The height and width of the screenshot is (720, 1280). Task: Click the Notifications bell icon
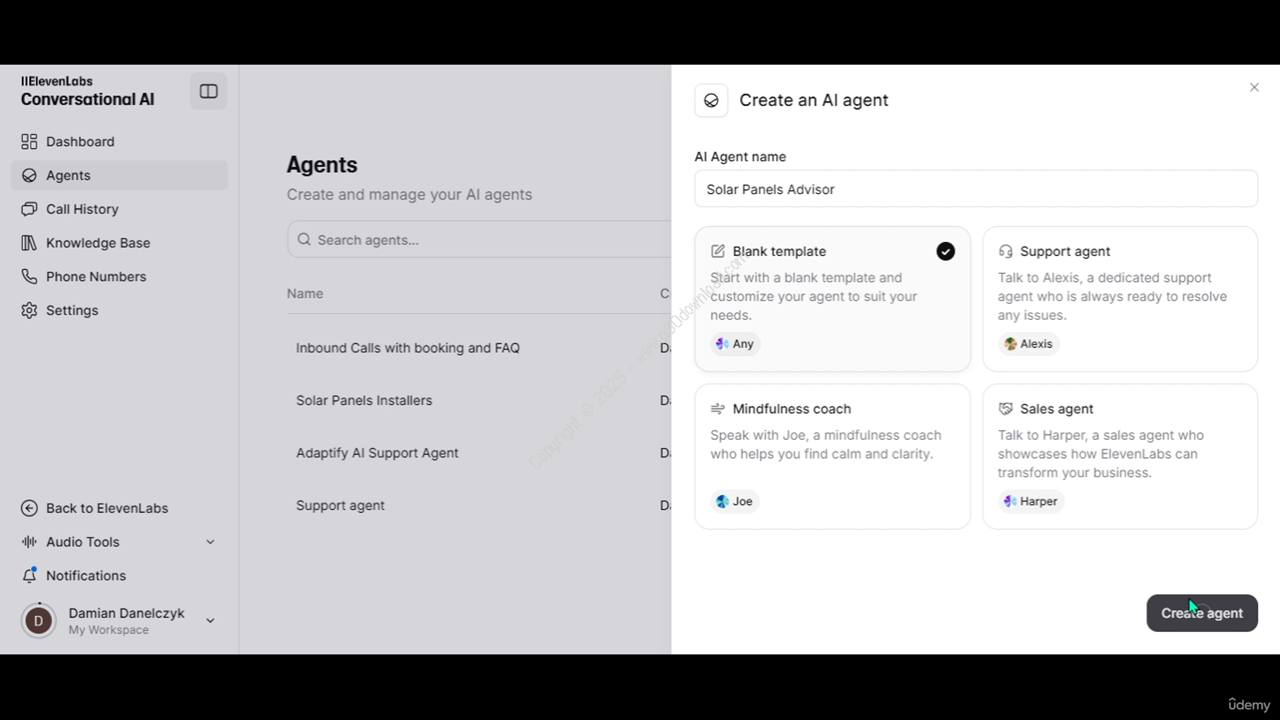tap(29, 576)
